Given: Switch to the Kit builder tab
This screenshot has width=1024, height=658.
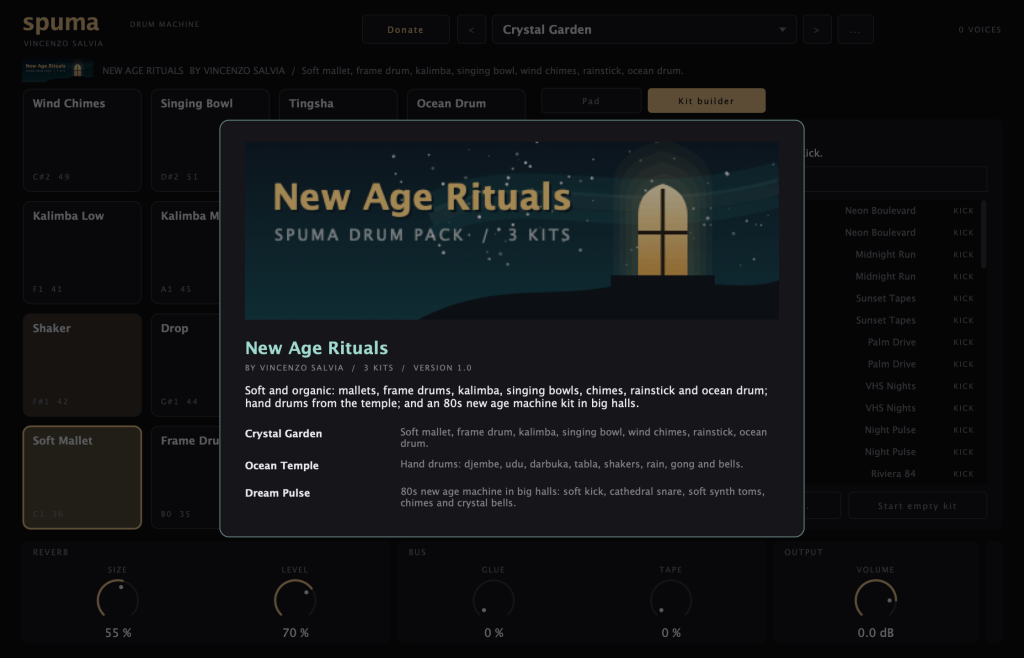Looking at the screenshot, I should (x=706, y=101).
